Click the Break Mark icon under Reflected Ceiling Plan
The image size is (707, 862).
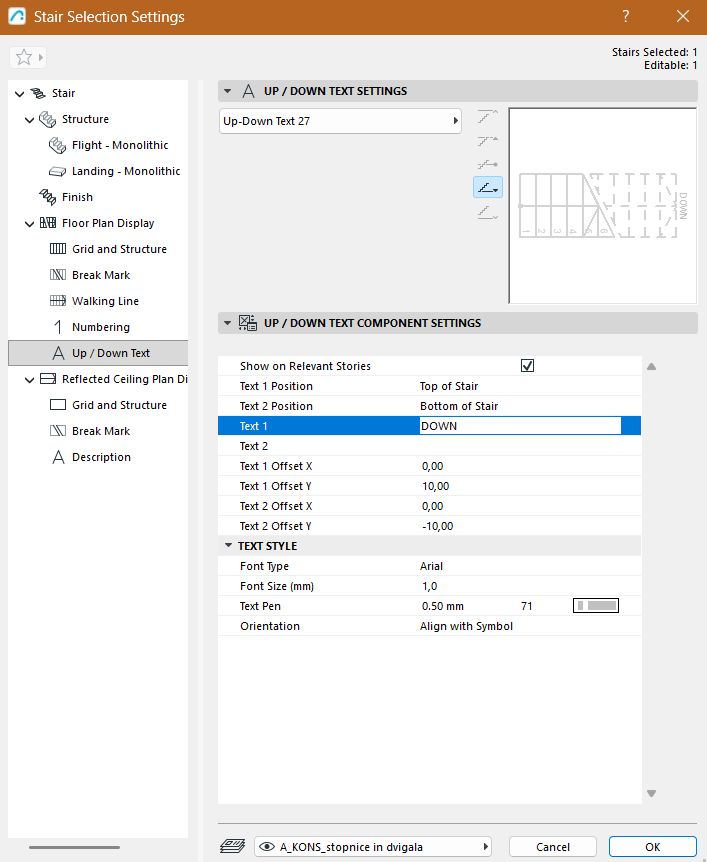tap(58, 431)
